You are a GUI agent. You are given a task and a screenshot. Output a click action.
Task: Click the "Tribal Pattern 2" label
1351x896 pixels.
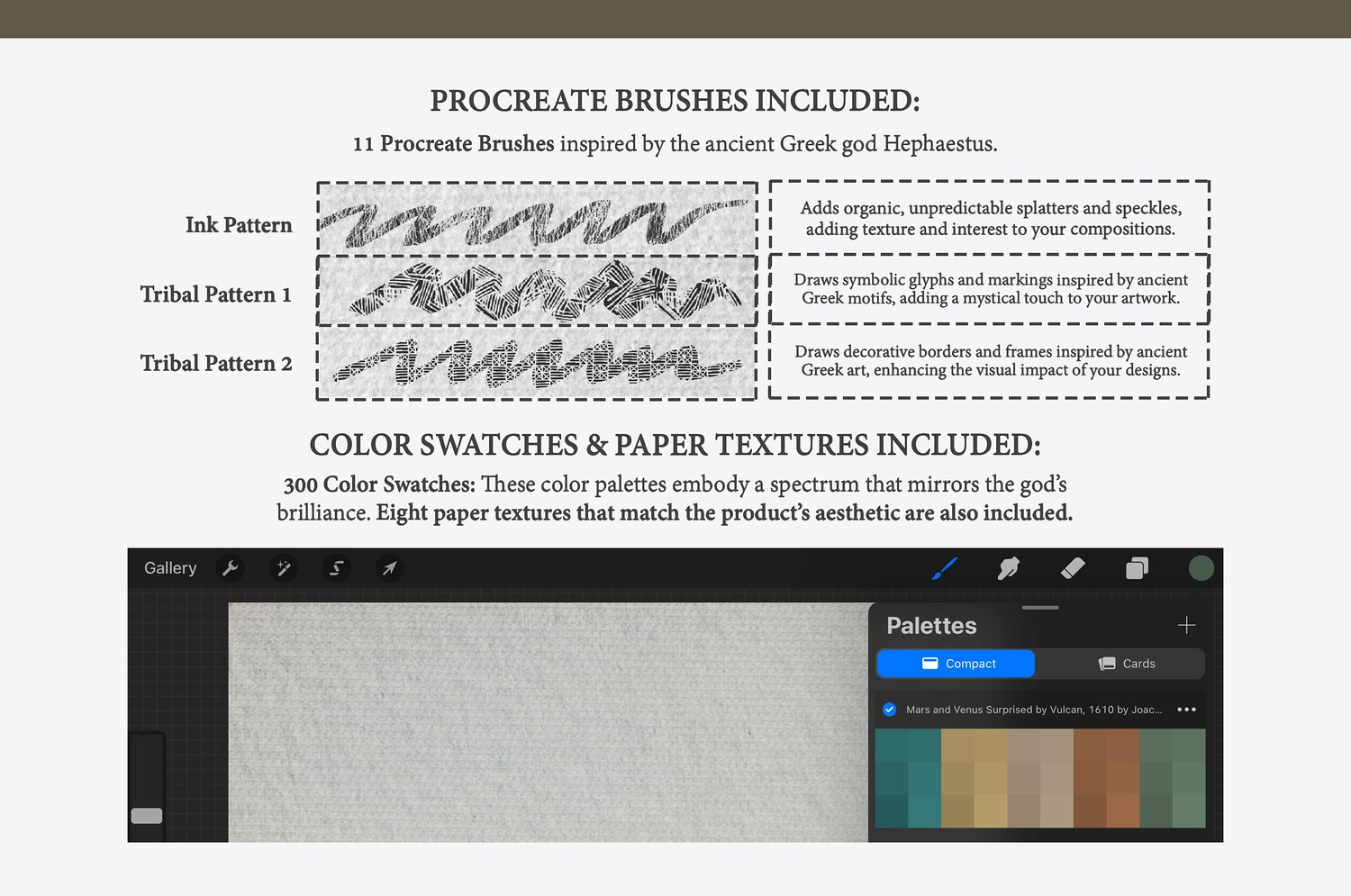click(216, 363)
